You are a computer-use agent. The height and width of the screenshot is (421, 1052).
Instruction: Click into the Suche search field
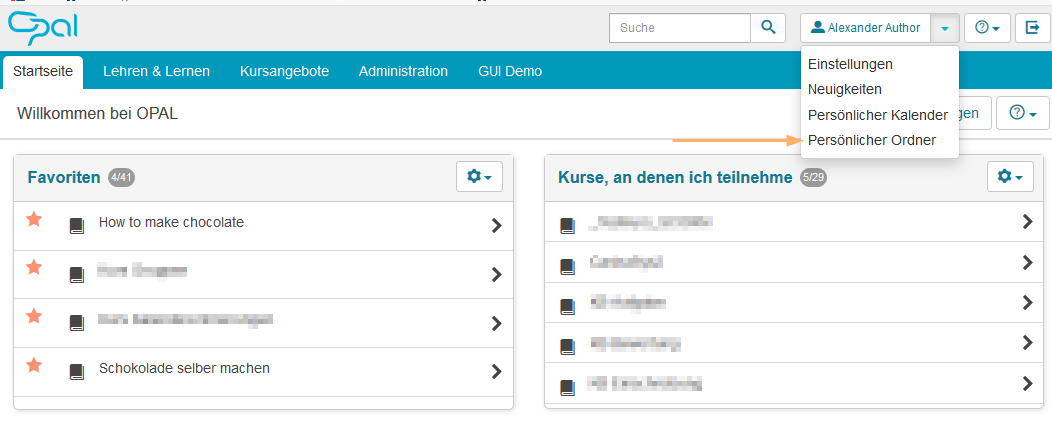tap(680, 28)
